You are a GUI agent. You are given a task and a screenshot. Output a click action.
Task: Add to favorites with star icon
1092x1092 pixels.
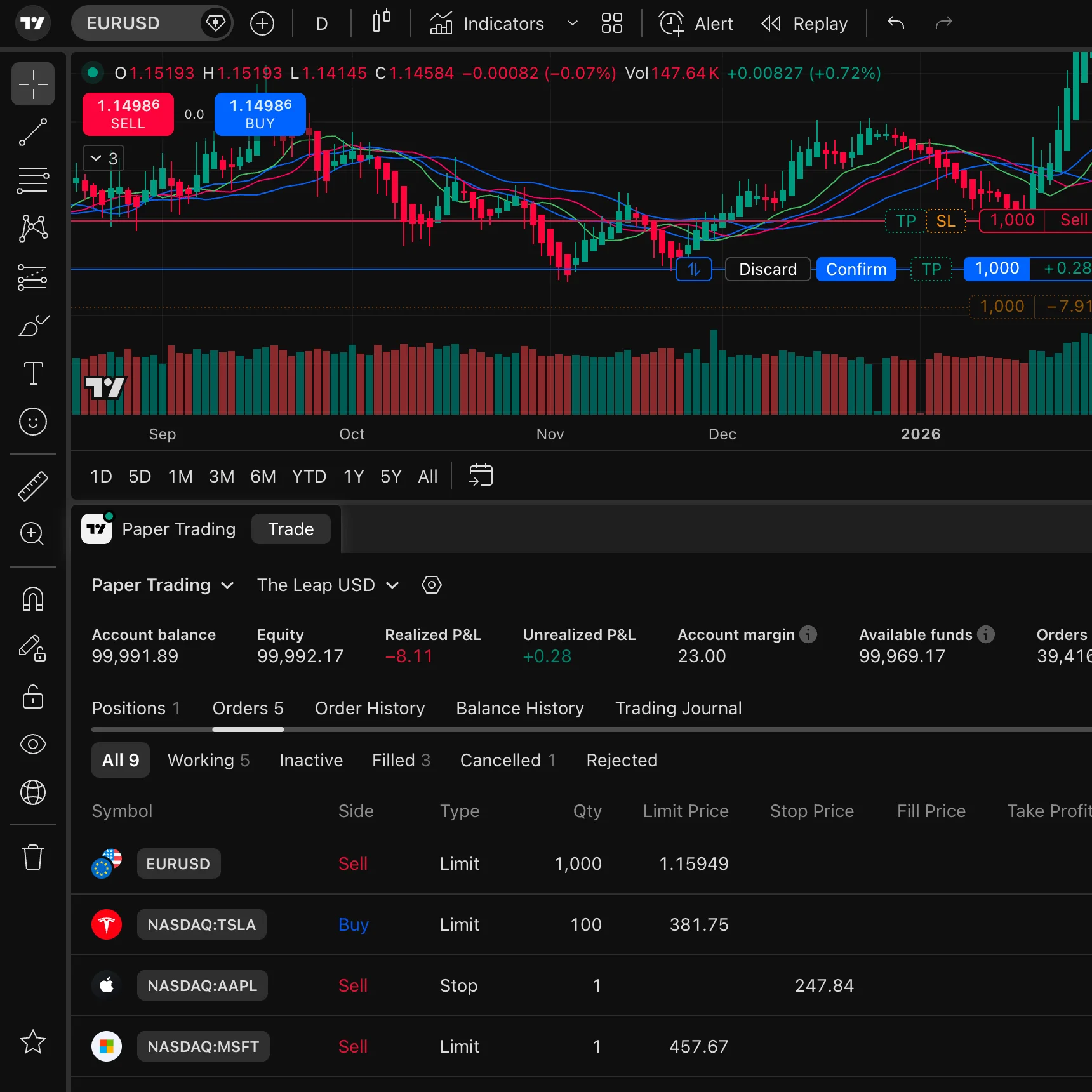click(33, 1042)
